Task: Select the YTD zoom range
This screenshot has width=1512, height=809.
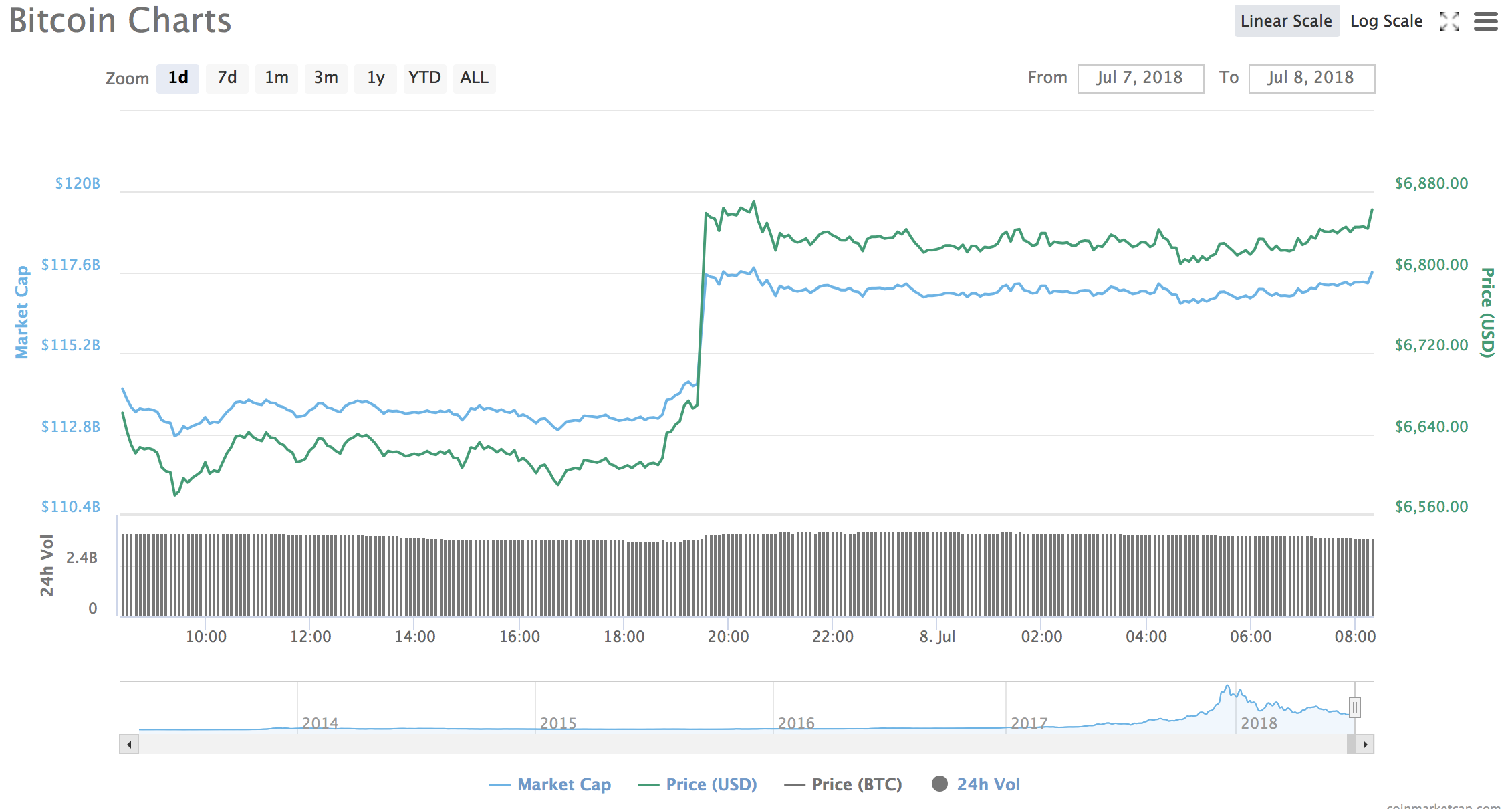Action: 424,78
